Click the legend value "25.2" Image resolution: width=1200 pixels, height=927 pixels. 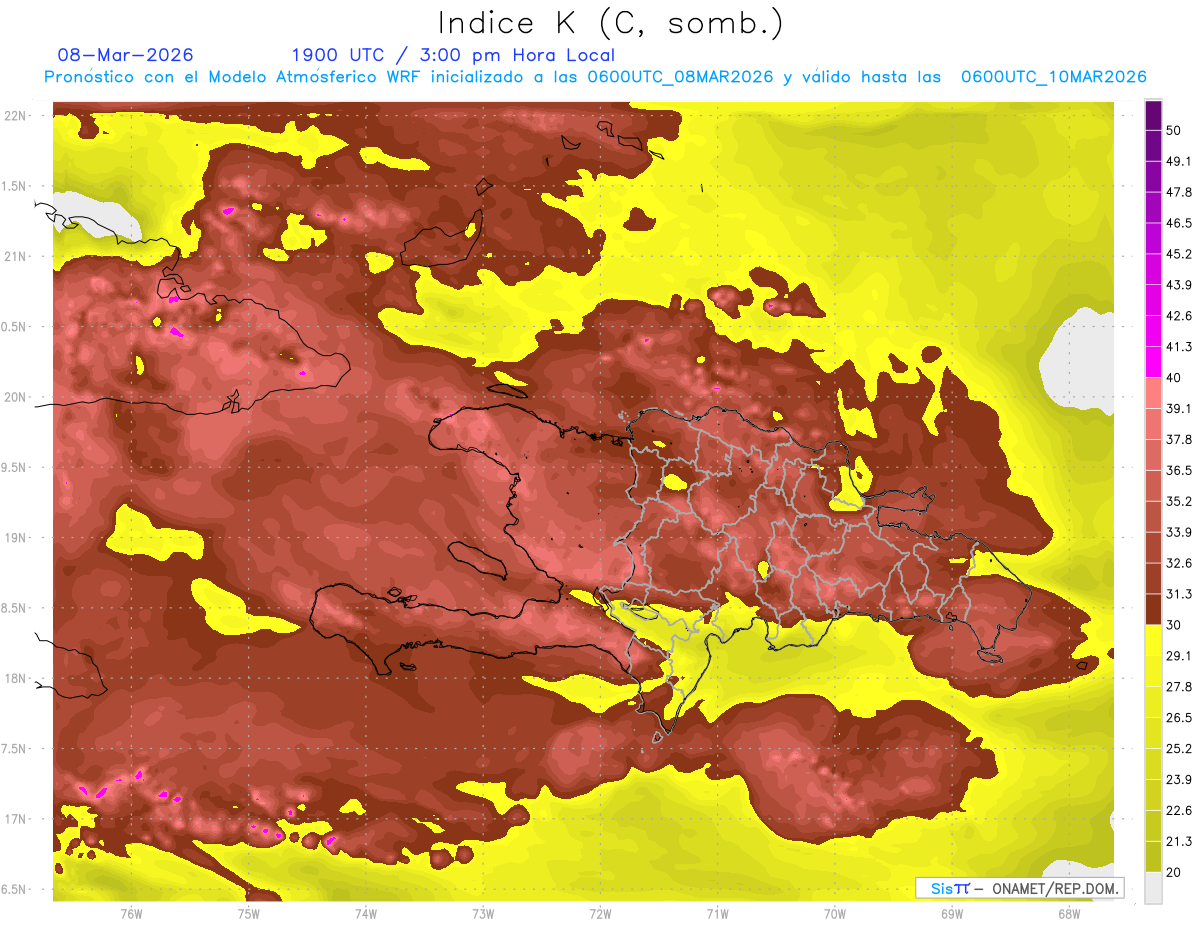tap(1179, 749)
